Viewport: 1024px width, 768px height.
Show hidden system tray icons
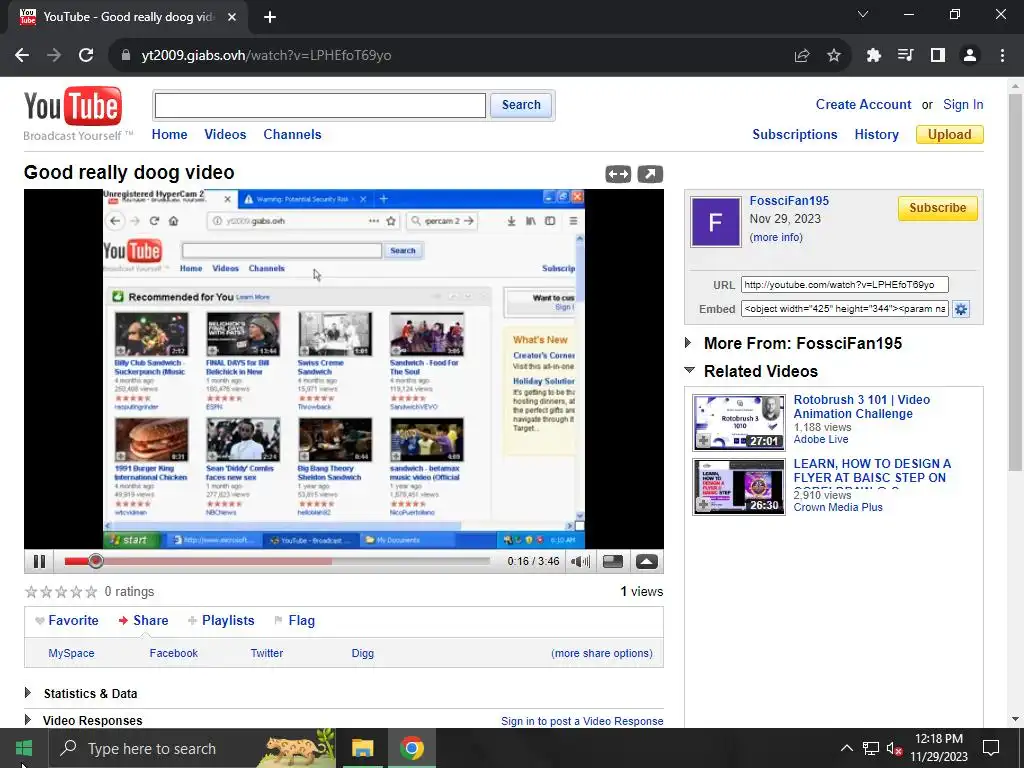tap(846, 748)
